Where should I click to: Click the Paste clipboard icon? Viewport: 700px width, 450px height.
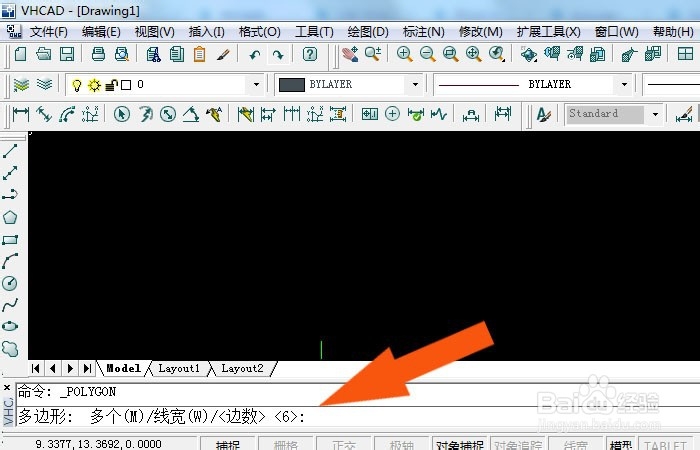tap(200, 54)
